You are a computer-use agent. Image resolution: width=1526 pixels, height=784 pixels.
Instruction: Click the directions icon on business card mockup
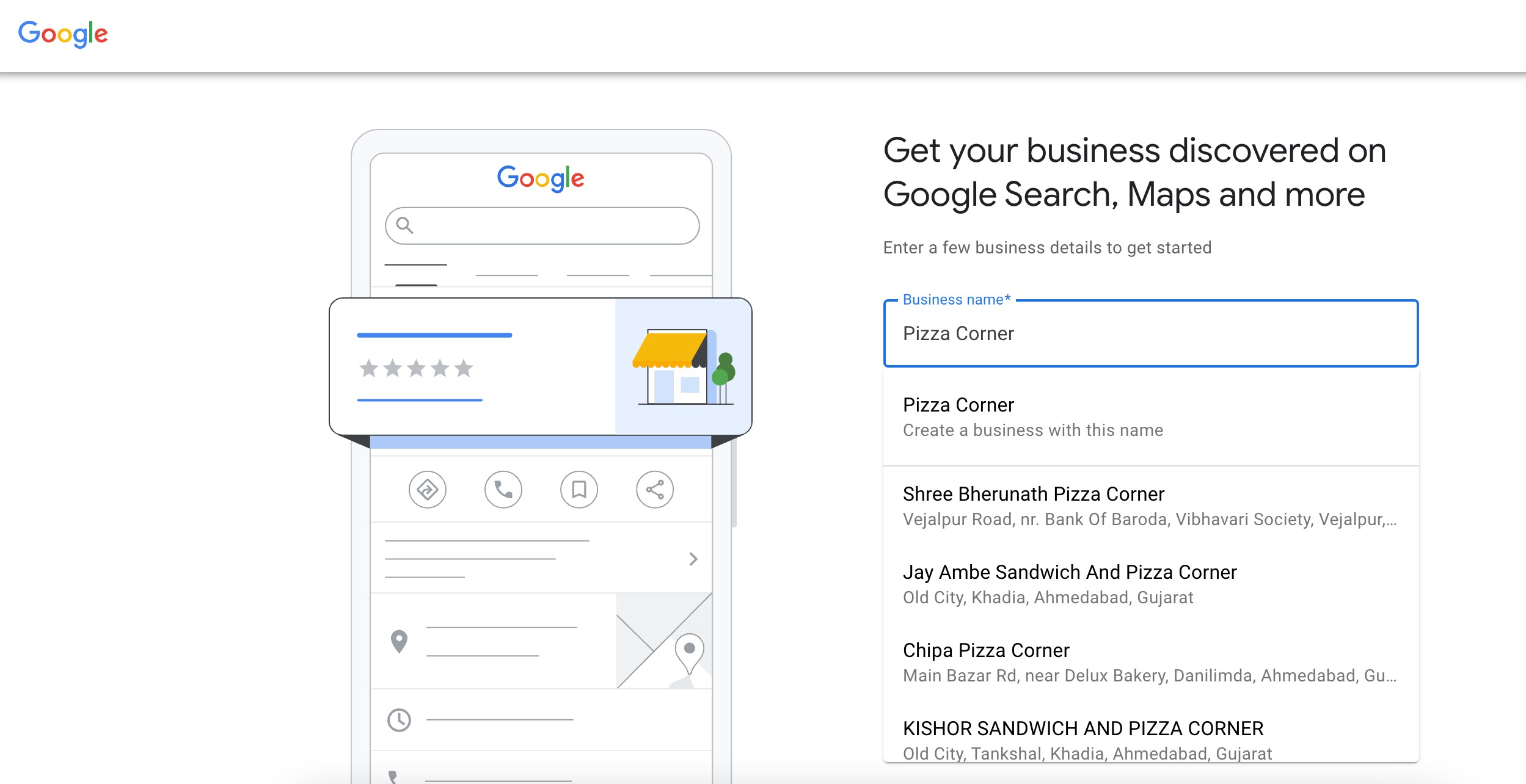coord(427,490)
